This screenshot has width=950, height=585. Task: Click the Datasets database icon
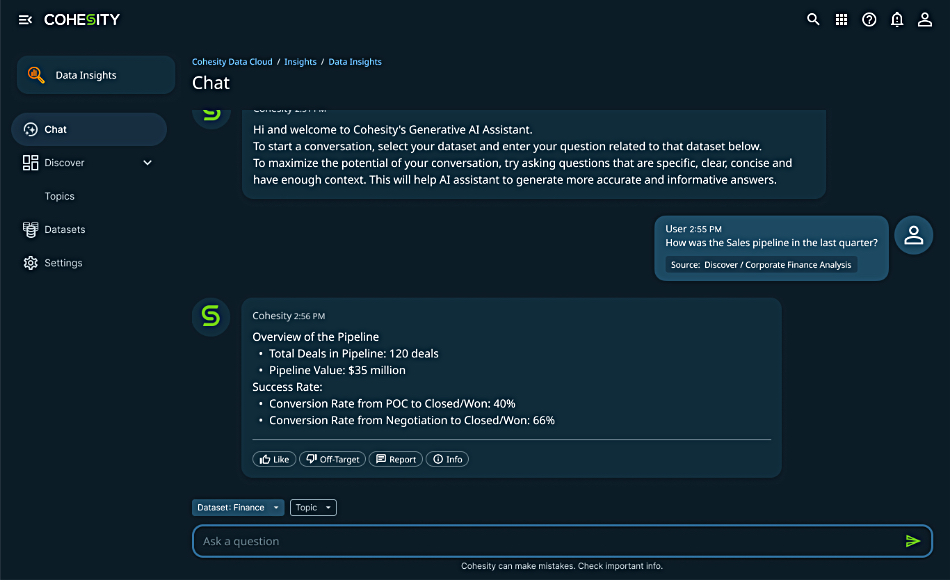pyautogui.click(x=30, y=230)
